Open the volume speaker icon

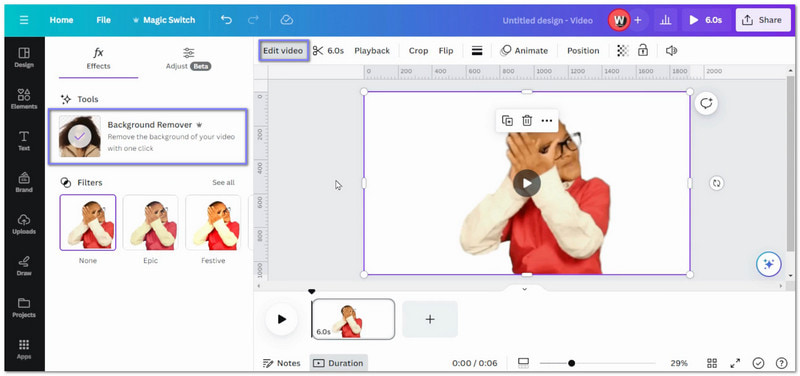(x=671, y=51)
